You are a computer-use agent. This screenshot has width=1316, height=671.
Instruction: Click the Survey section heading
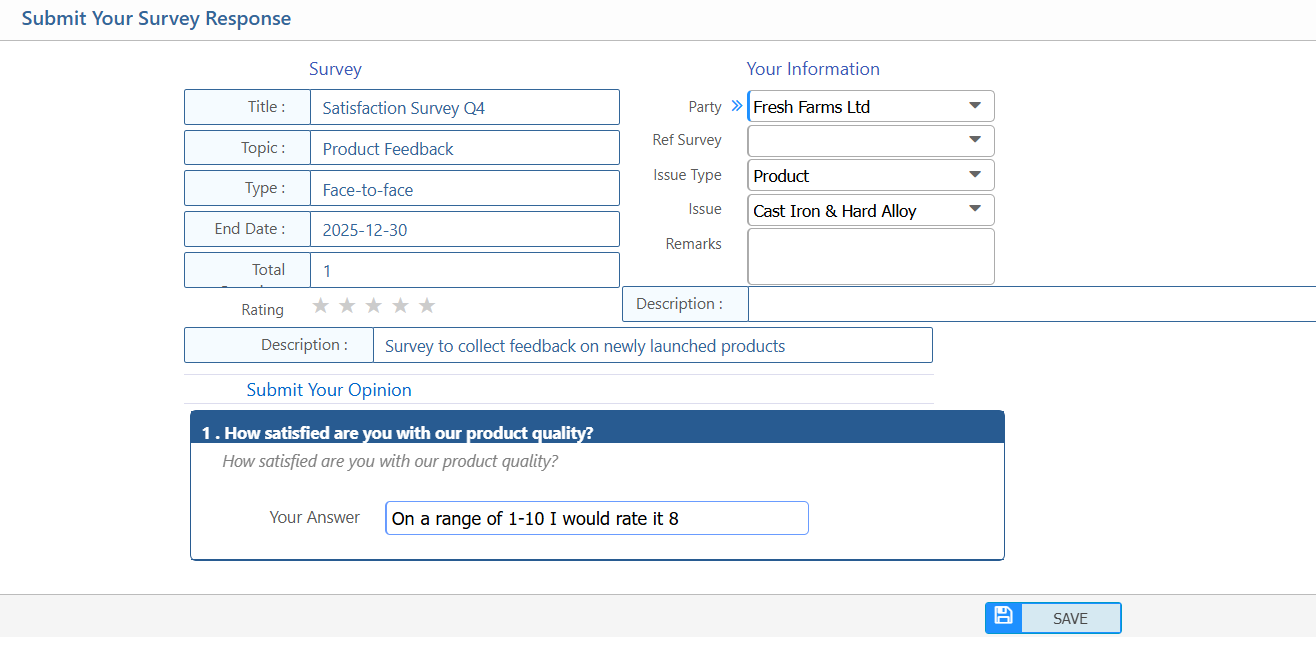point(335,69)
